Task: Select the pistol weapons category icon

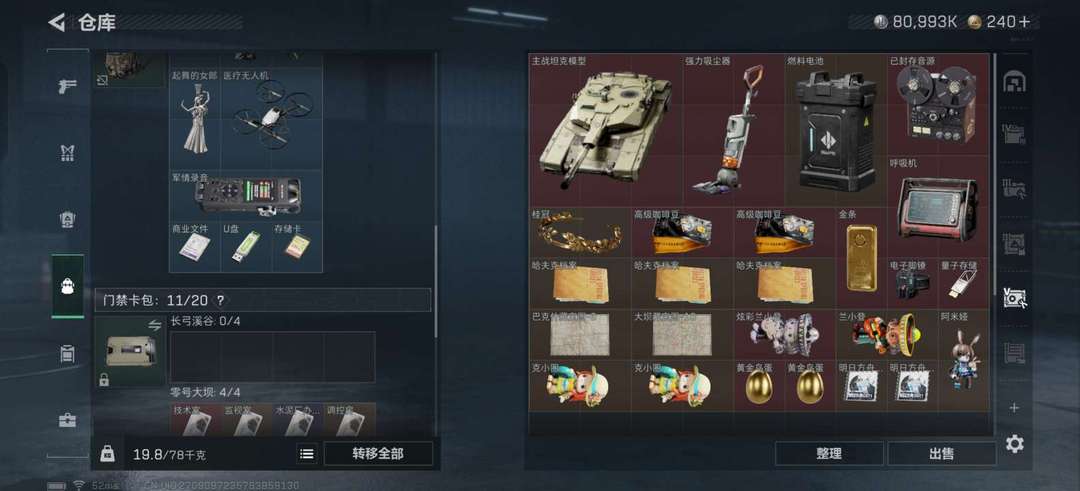Action: [68, 87]
